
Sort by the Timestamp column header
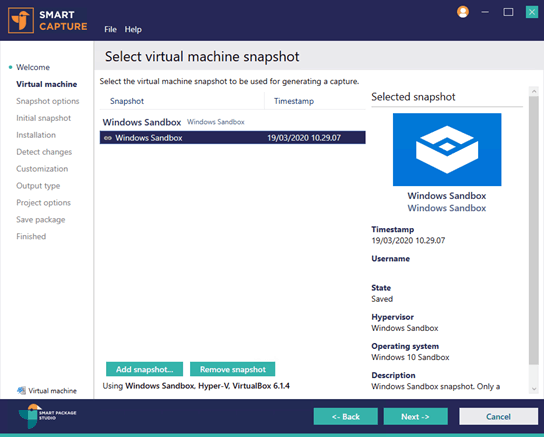pos(294,101)
